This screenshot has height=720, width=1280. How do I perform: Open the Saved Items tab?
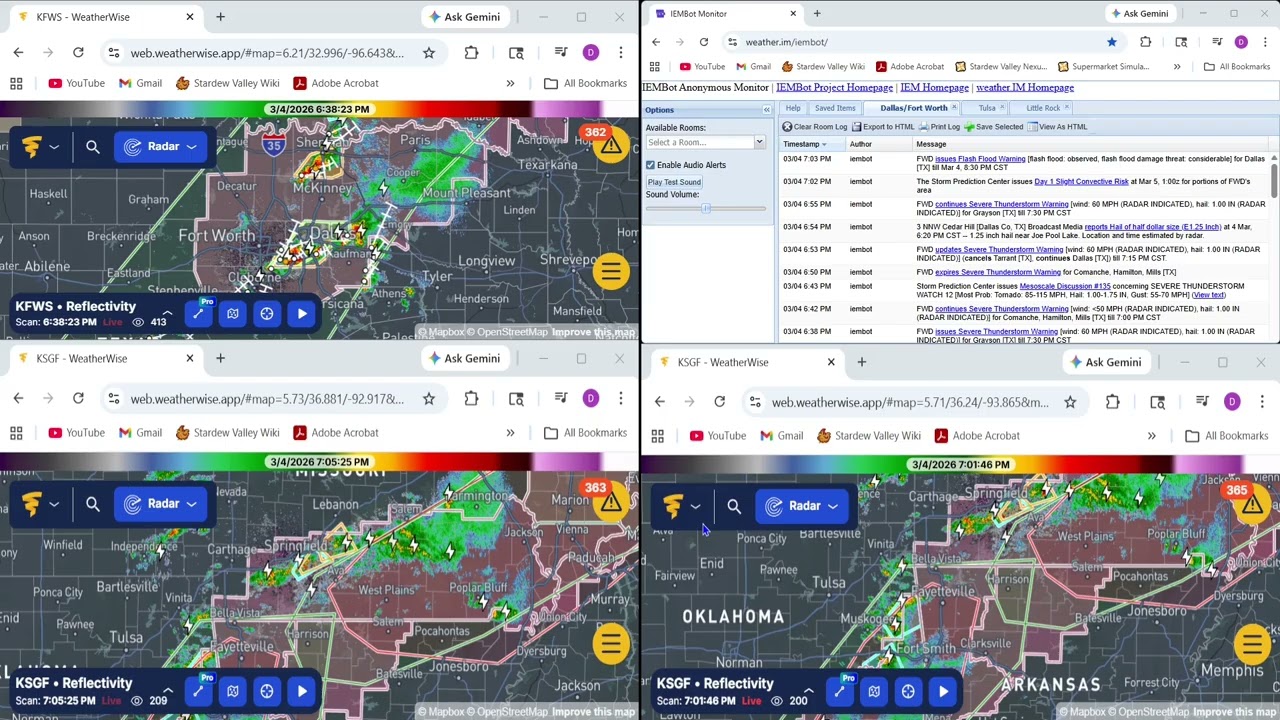pos(835,108)
